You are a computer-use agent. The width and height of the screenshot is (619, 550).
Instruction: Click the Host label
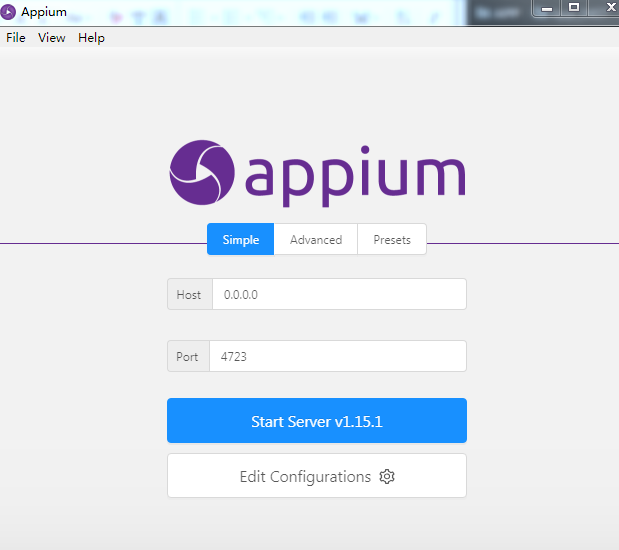(190, 294)
